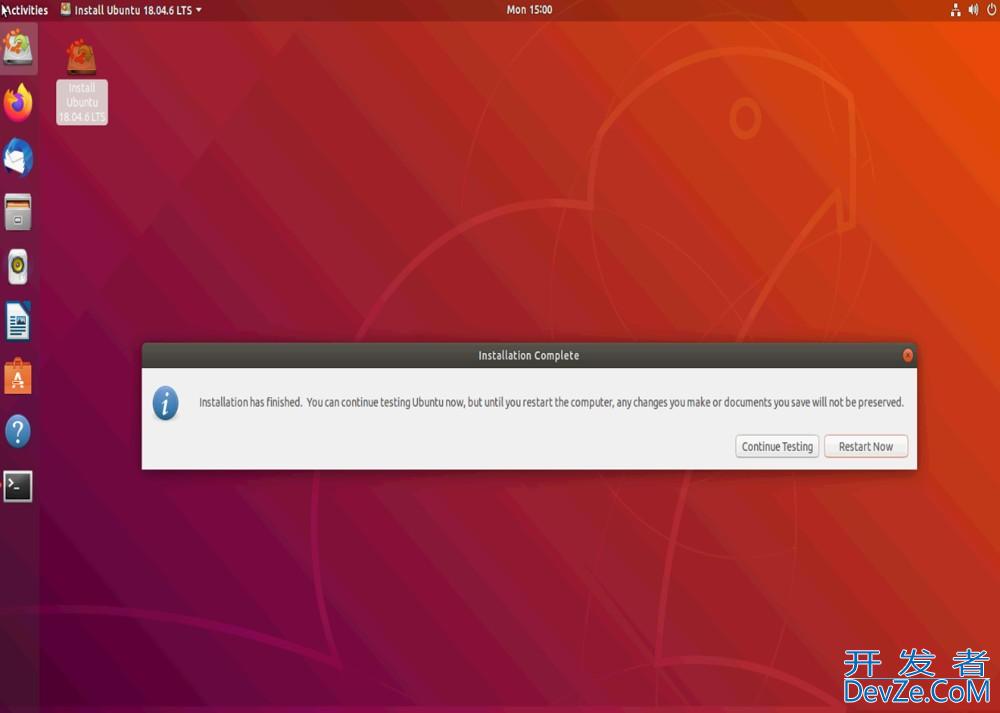Viewport: 1000px width, 713px height.
Task: Open the Help icon in the dock
Action: tap(18, 431)
